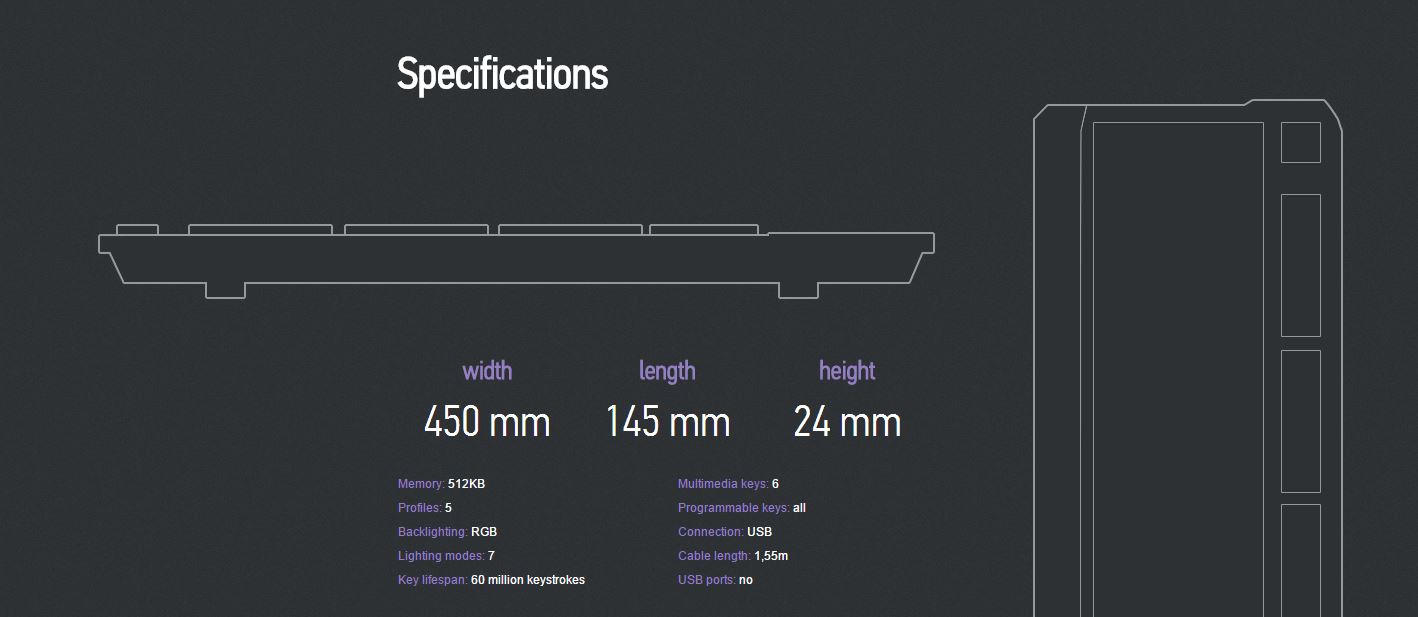Select the Key lifespan 60 million keystrokes
The image size is (1418, 617).
pyautogui.click(x=491, y=580)
